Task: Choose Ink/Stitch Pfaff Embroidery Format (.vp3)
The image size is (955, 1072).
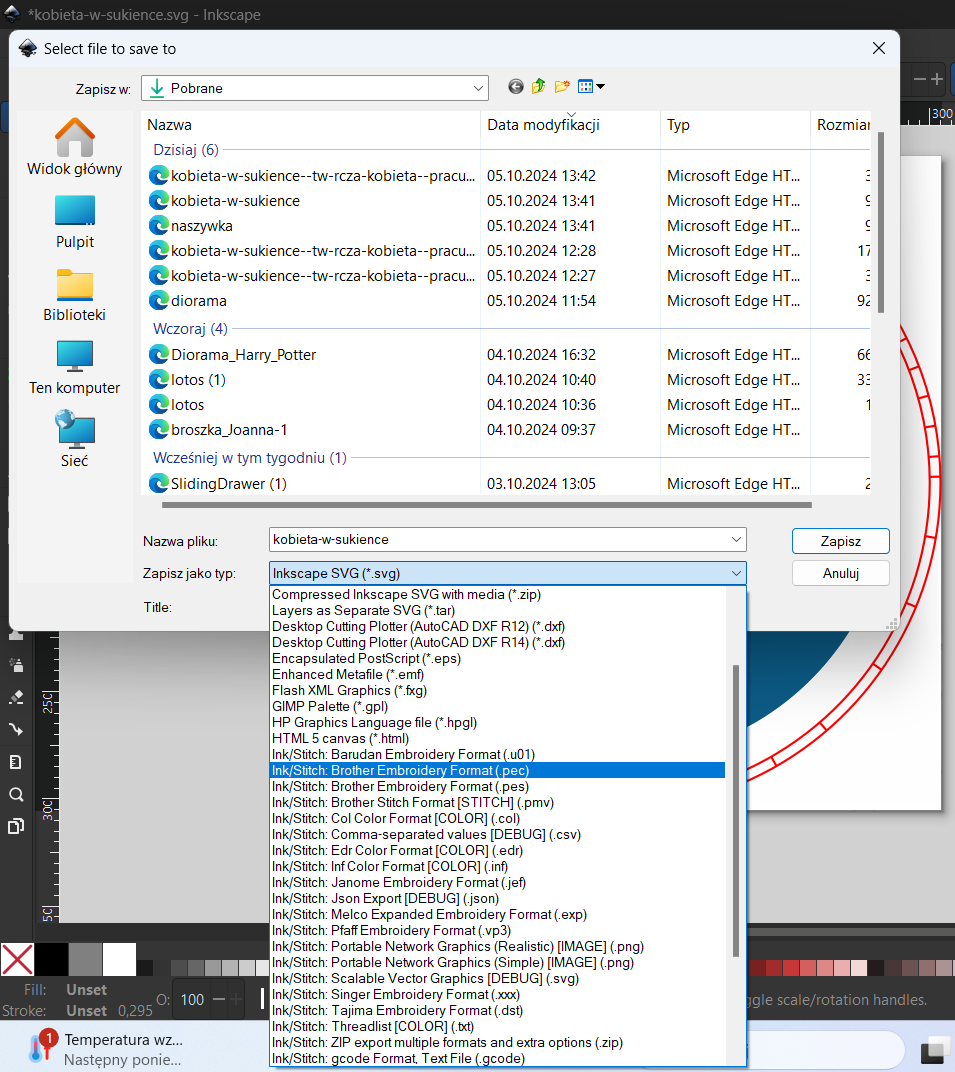Action: tap(498, 930)
